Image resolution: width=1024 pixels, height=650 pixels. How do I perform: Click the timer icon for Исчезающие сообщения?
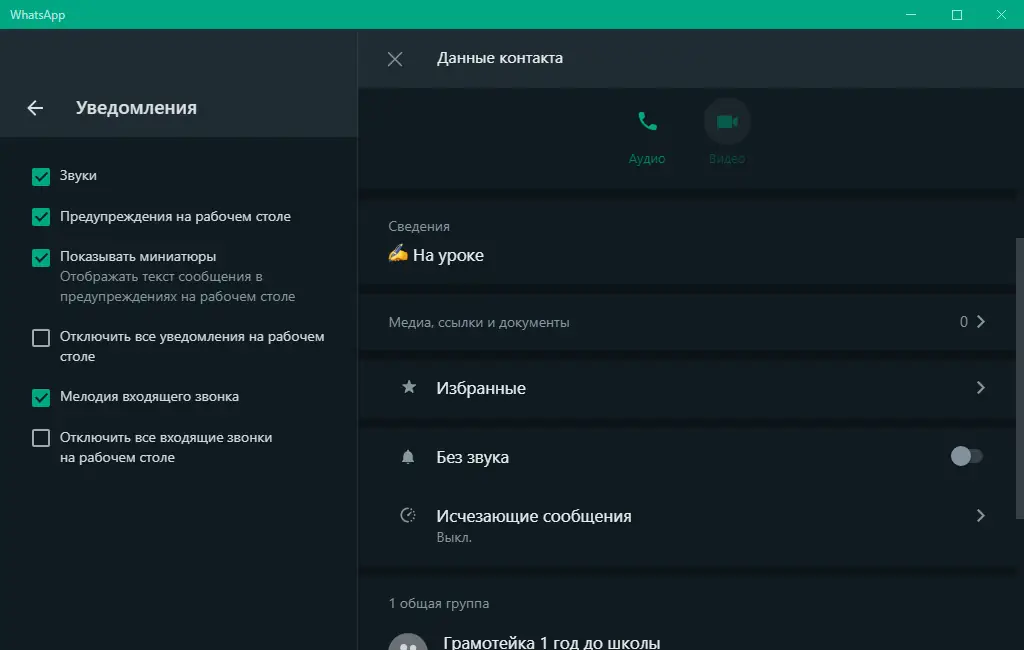point(407,514)
